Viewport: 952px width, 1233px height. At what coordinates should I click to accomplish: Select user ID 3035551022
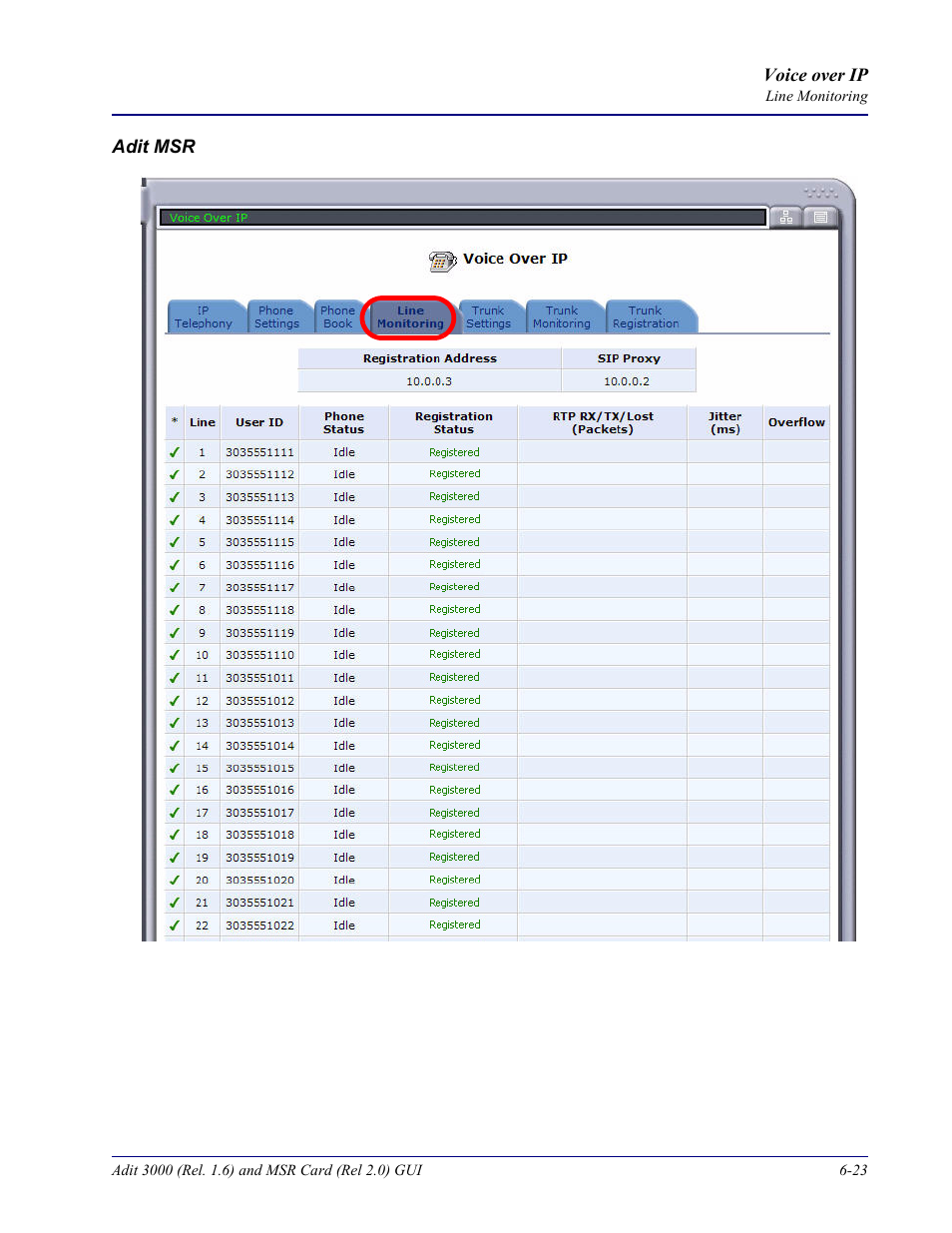259,925
